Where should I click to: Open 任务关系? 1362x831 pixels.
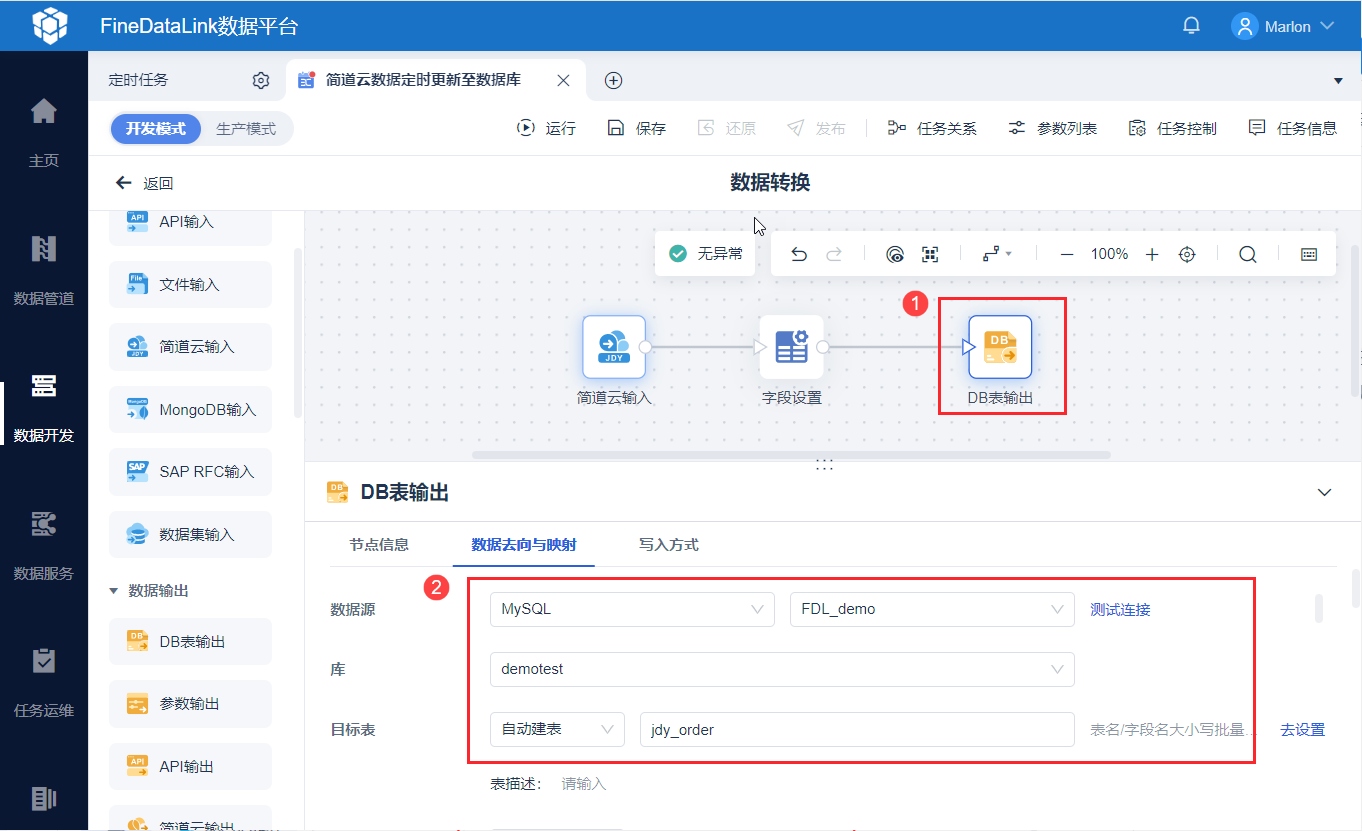[932, 128]
